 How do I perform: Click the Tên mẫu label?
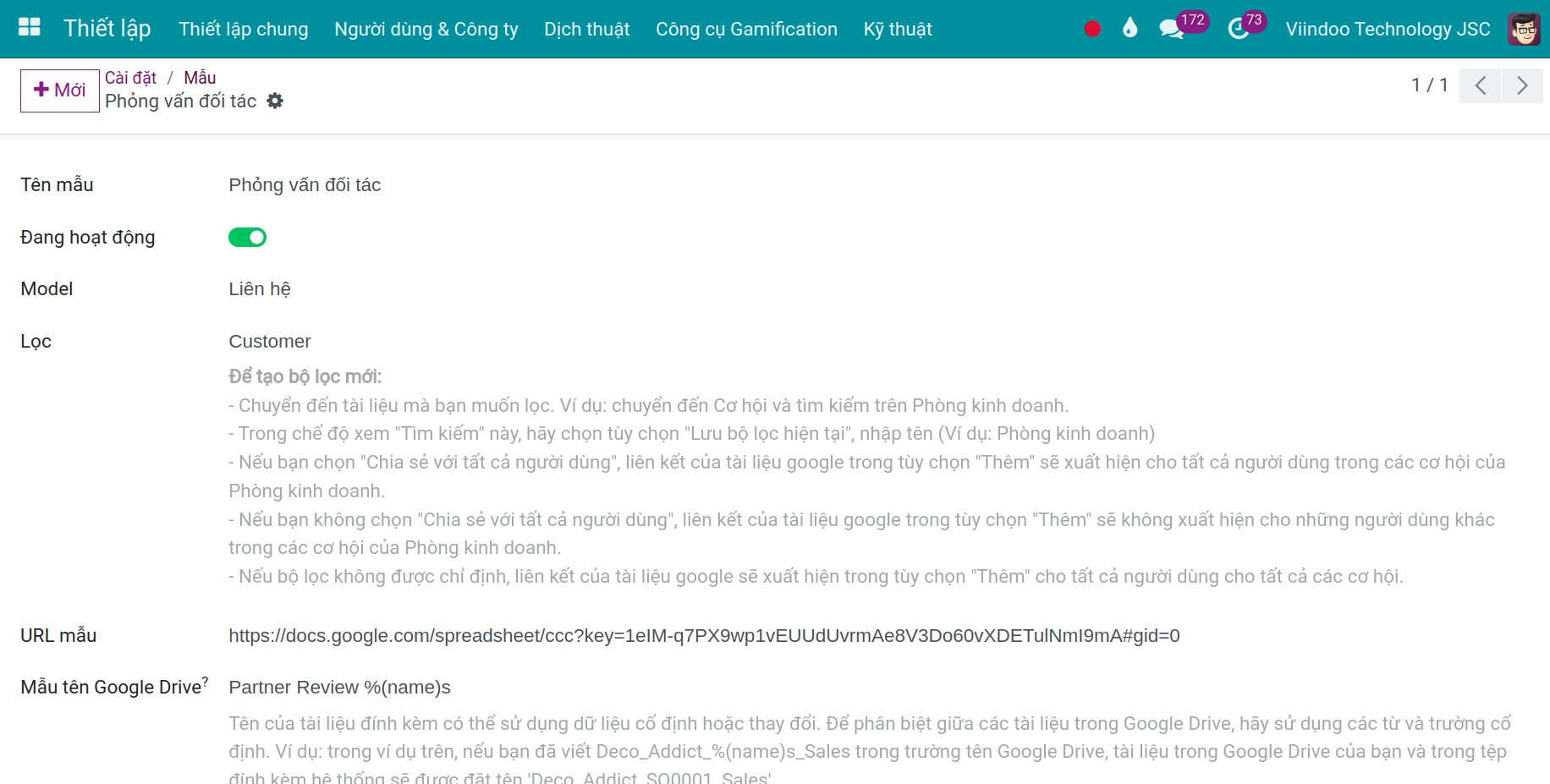[57, 185]
